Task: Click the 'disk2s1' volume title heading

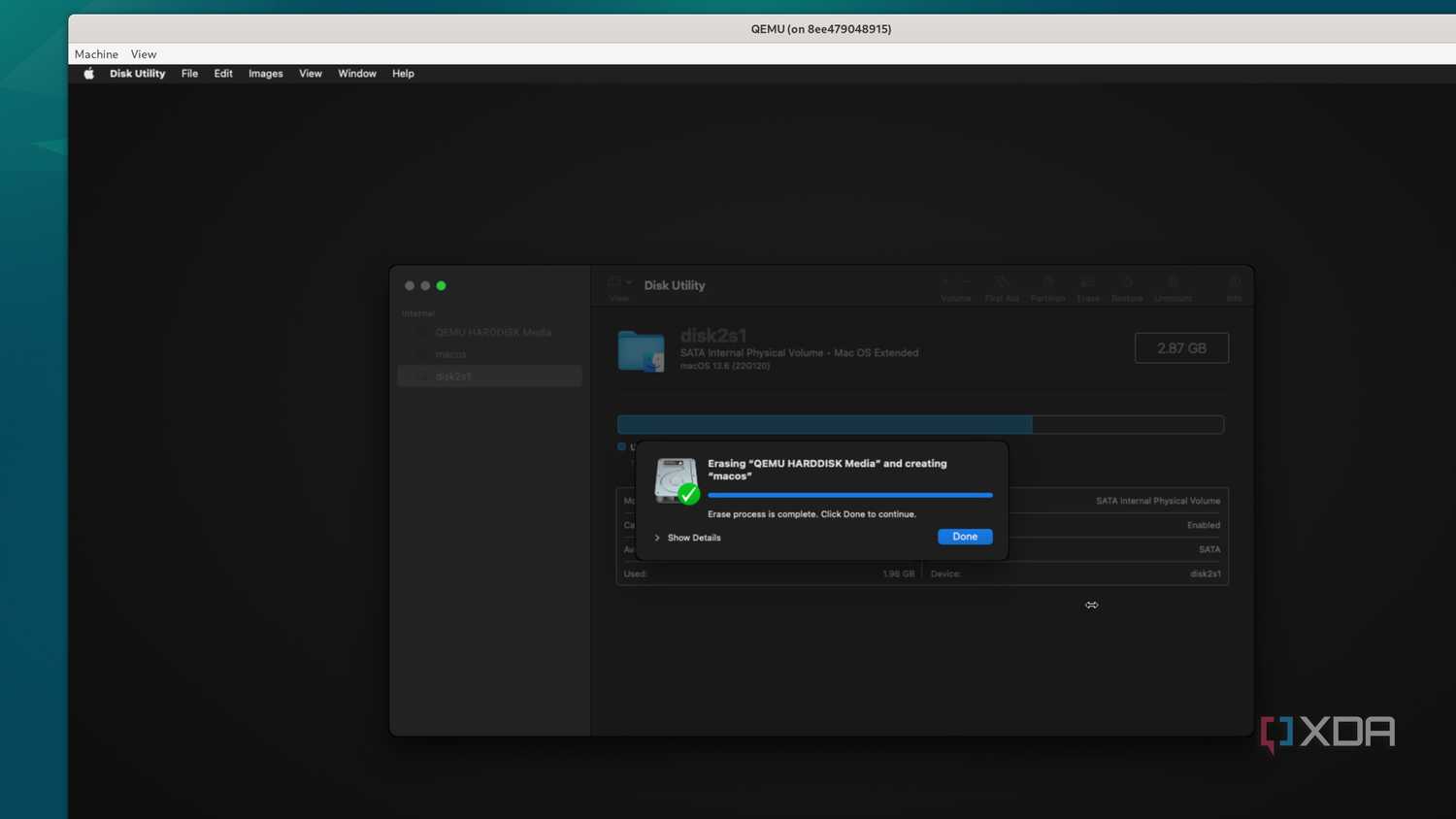Action: tap(713, 336)
